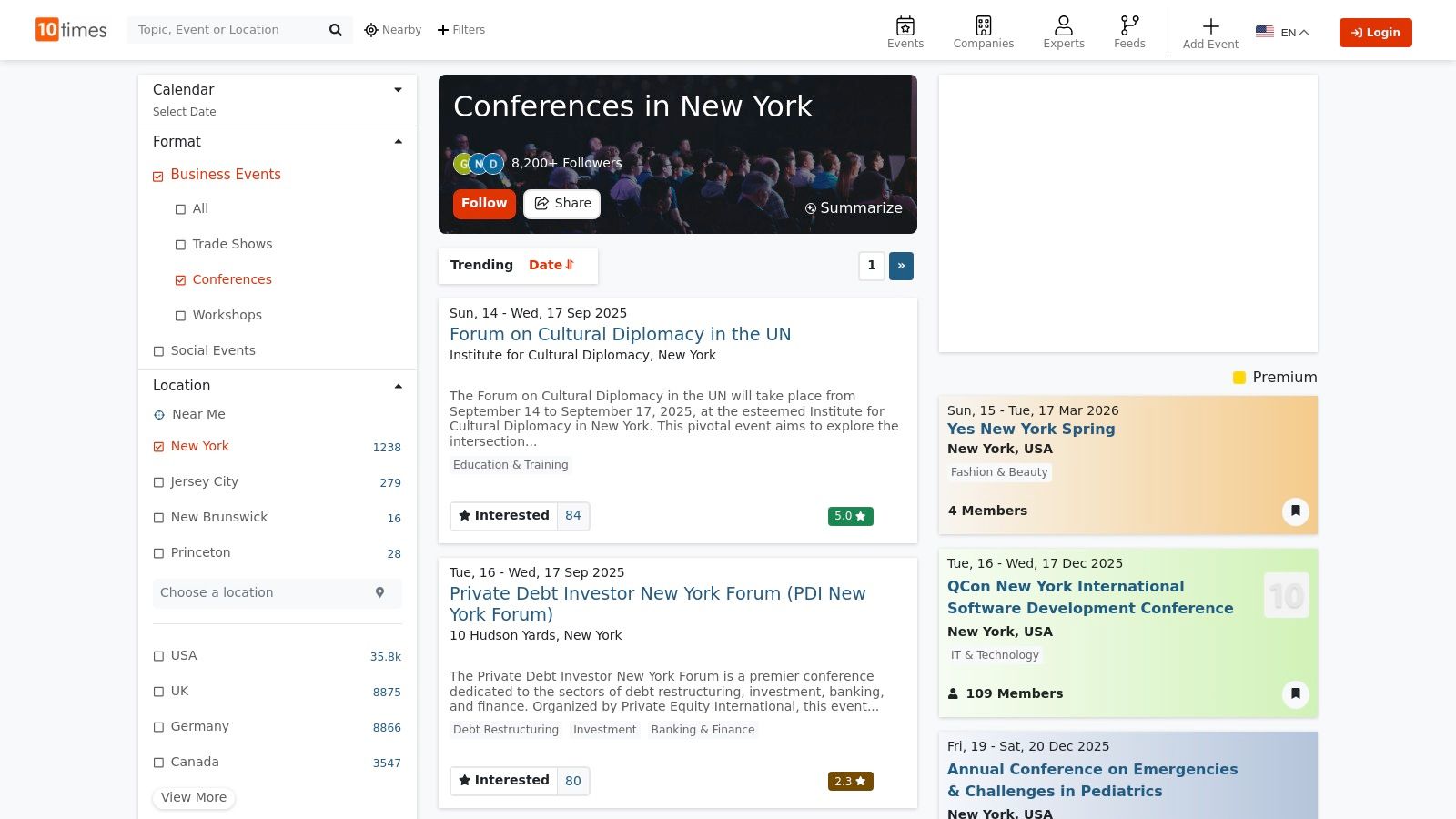Click the search magnifier icon
Image resolution: width=1456 pixels, height=819 pixels.
pyautogui.click(x=335, y=30)
